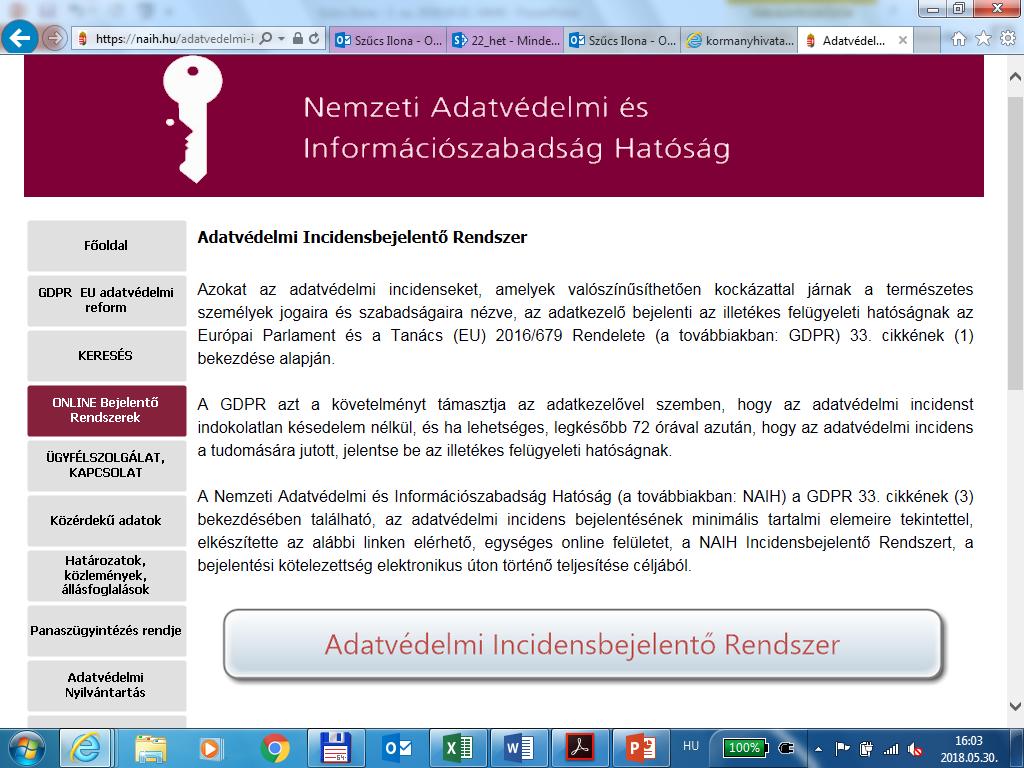Go back with the browser back arrow
The height and width of the screenshot is (768, 1024).
coord(19,39)
